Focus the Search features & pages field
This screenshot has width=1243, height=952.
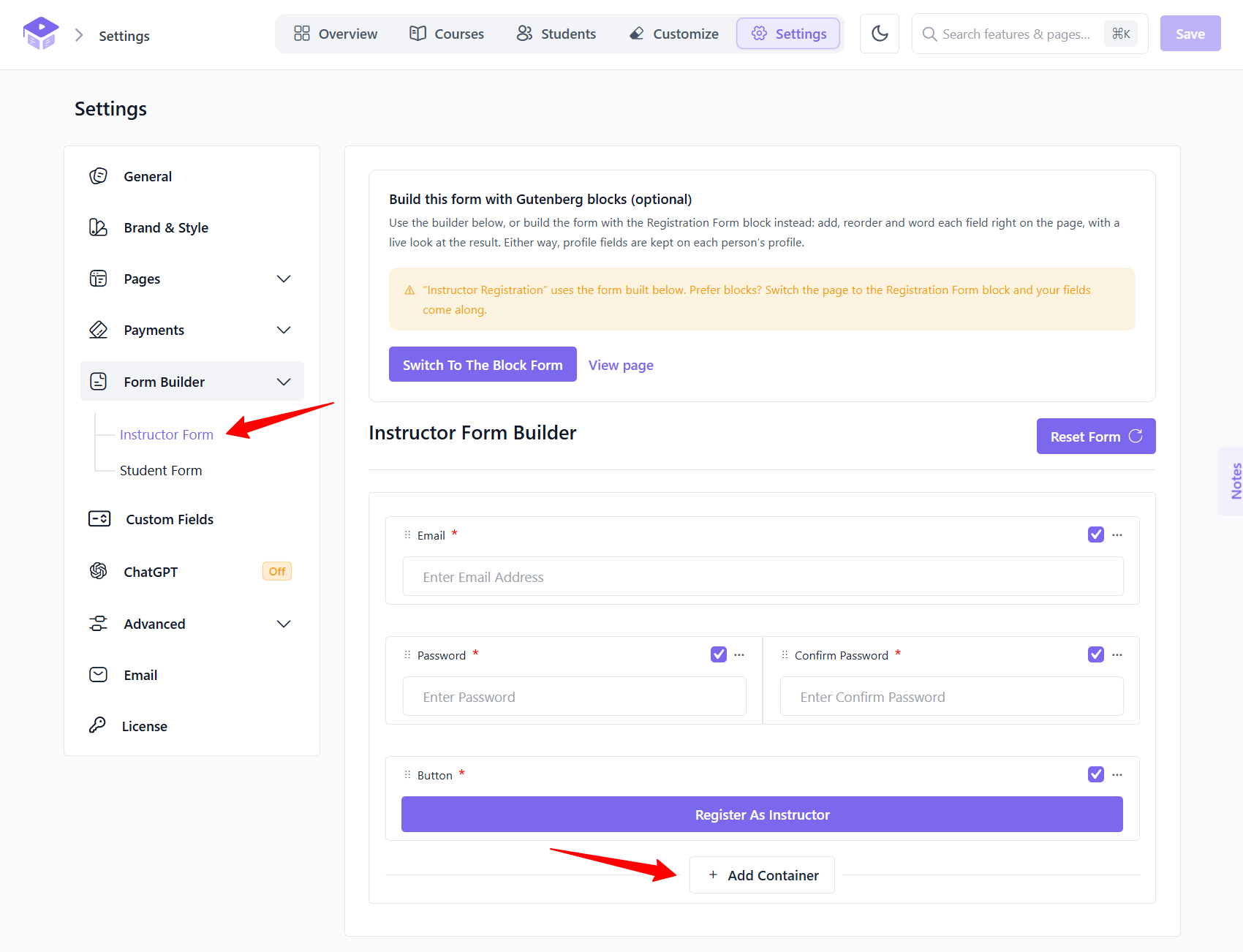pyautogui.click(x=1029, y=34)
